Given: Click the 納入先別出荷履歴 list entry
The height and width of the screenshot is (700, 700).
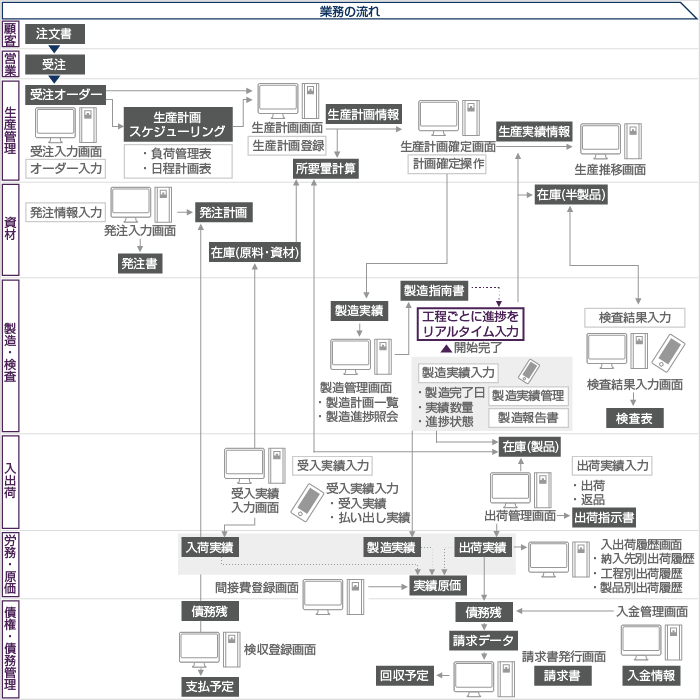Looking at the screenshot, I should click(643, 558).
